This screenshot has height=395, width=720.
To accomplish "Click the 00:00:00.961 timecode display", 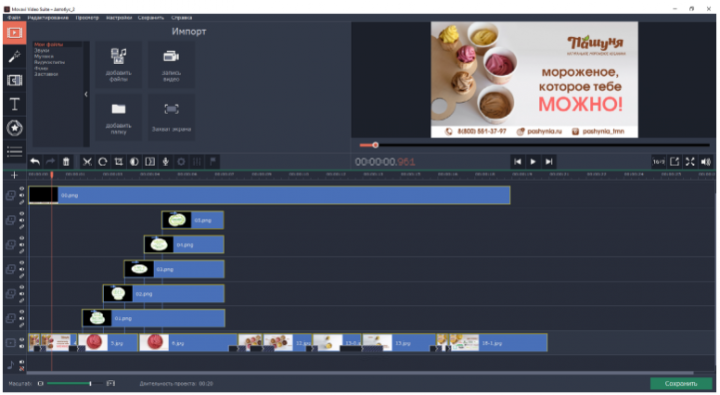I will coord(385,162).
